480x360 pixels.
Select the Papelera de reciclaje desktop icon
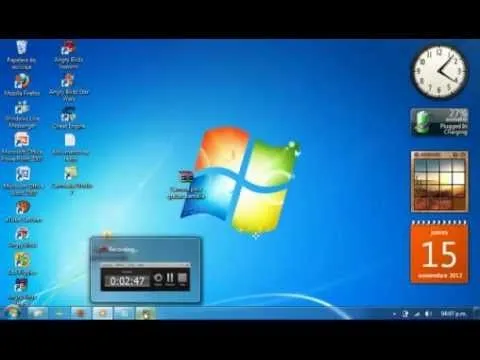point(22,55)
